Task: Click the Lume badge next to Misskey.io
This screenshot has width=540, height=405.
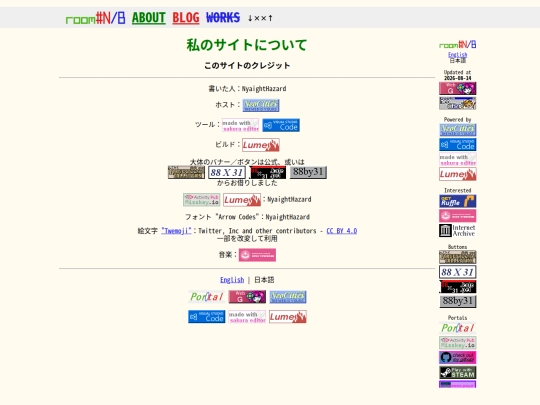Action: coord(242,200)
